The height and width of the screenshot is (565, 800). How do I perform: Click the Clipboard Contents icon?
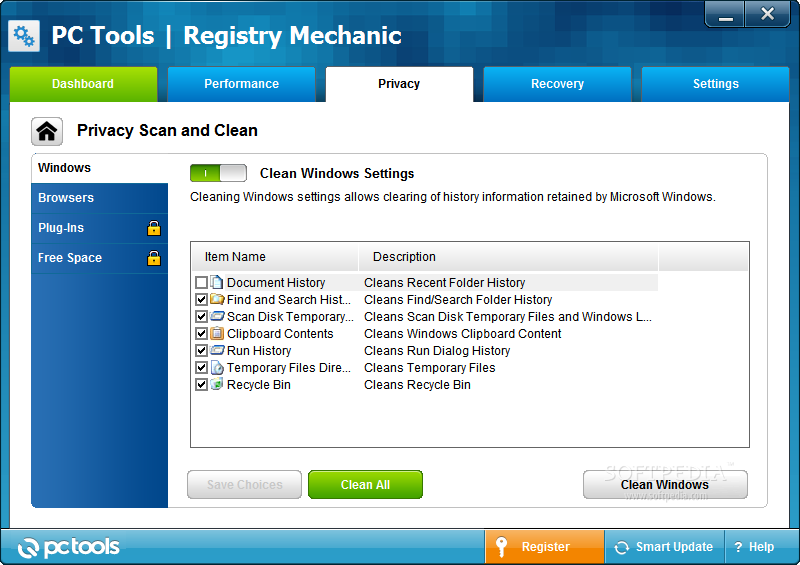(x=217, y=333)
